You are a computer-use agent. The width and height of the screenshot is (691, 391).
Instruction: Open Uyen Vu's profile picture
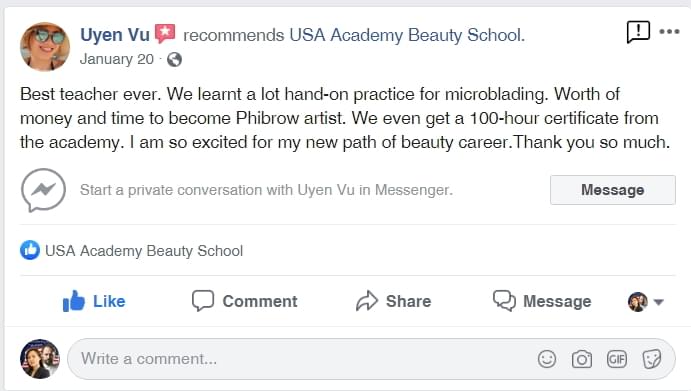coord(45,46)
